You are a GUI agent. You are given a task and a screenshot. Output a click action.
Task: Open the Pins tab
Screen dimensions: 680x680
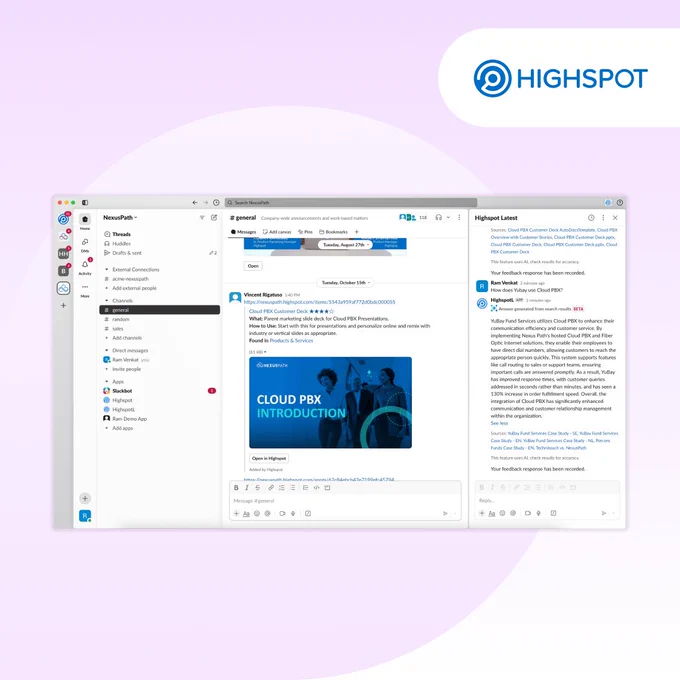(305, 232)
